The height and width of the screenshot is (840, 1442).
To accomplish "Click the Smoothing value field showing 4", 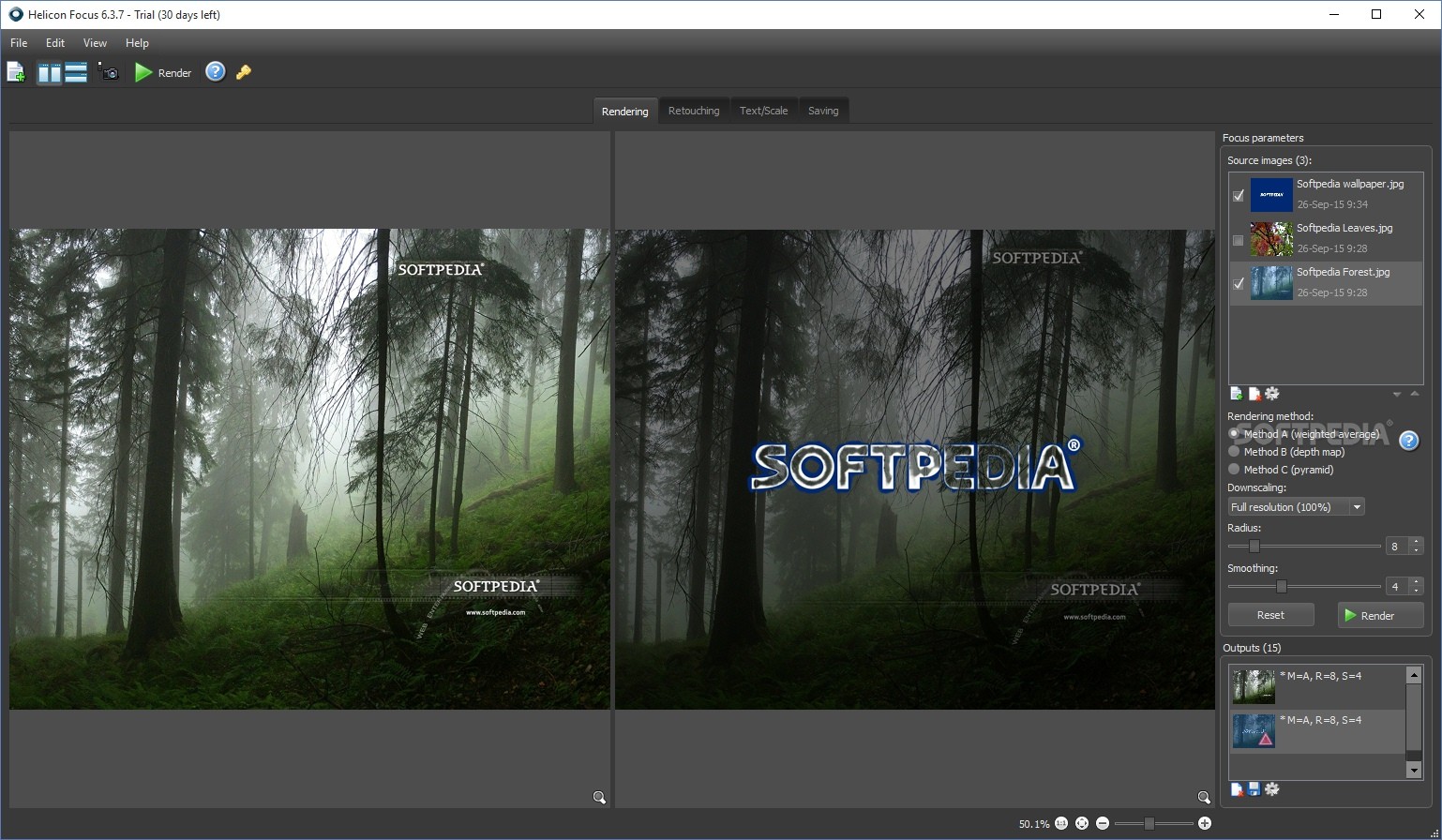I will point(1395,587).
